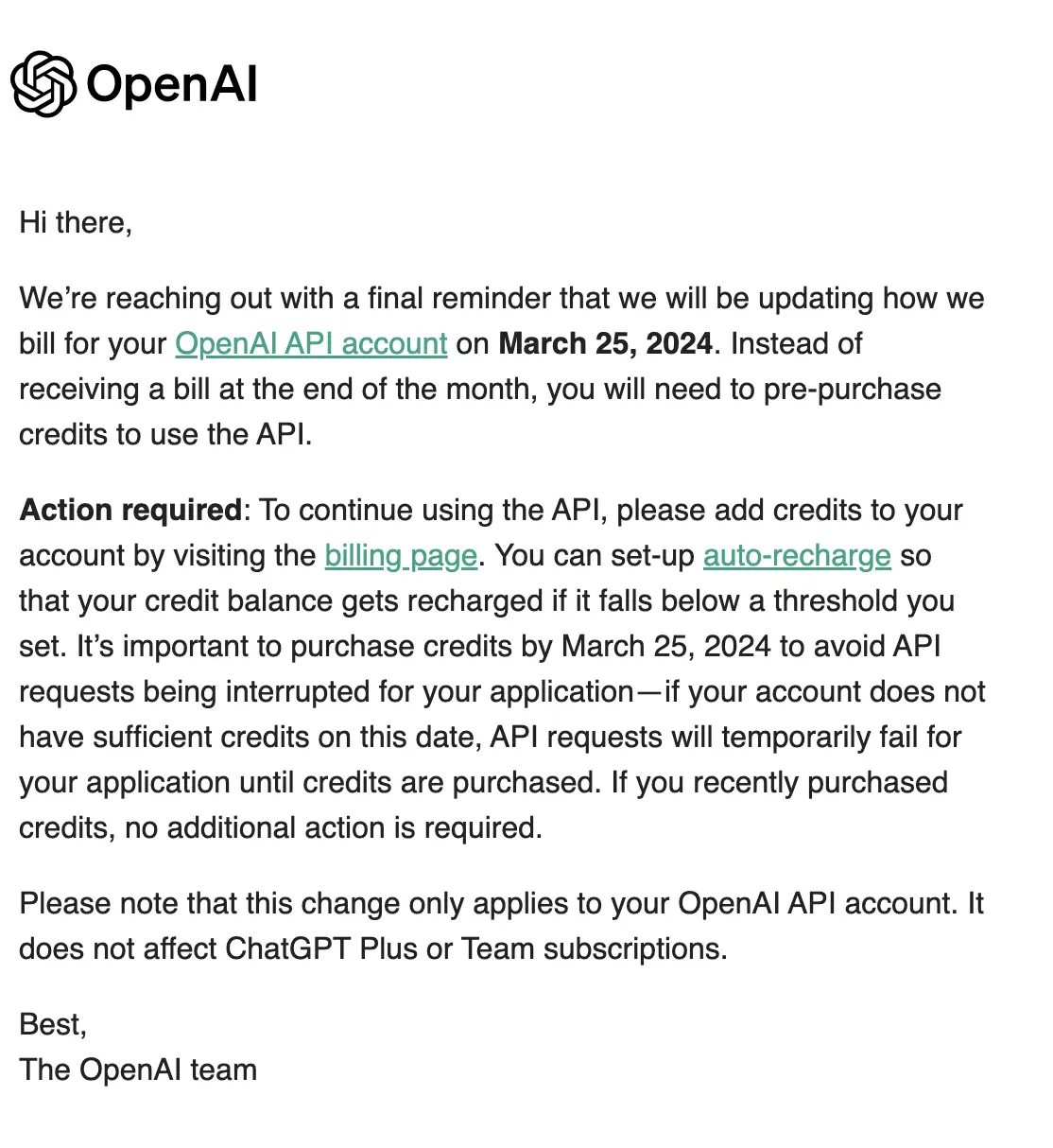The image size is (1053, 1148).
Task: Open the billing page link
Action: click(401, 555)
